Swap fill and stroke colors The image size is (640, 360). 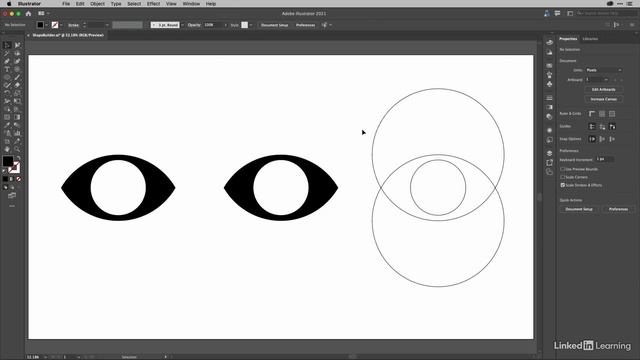click(x=18, y=158)
